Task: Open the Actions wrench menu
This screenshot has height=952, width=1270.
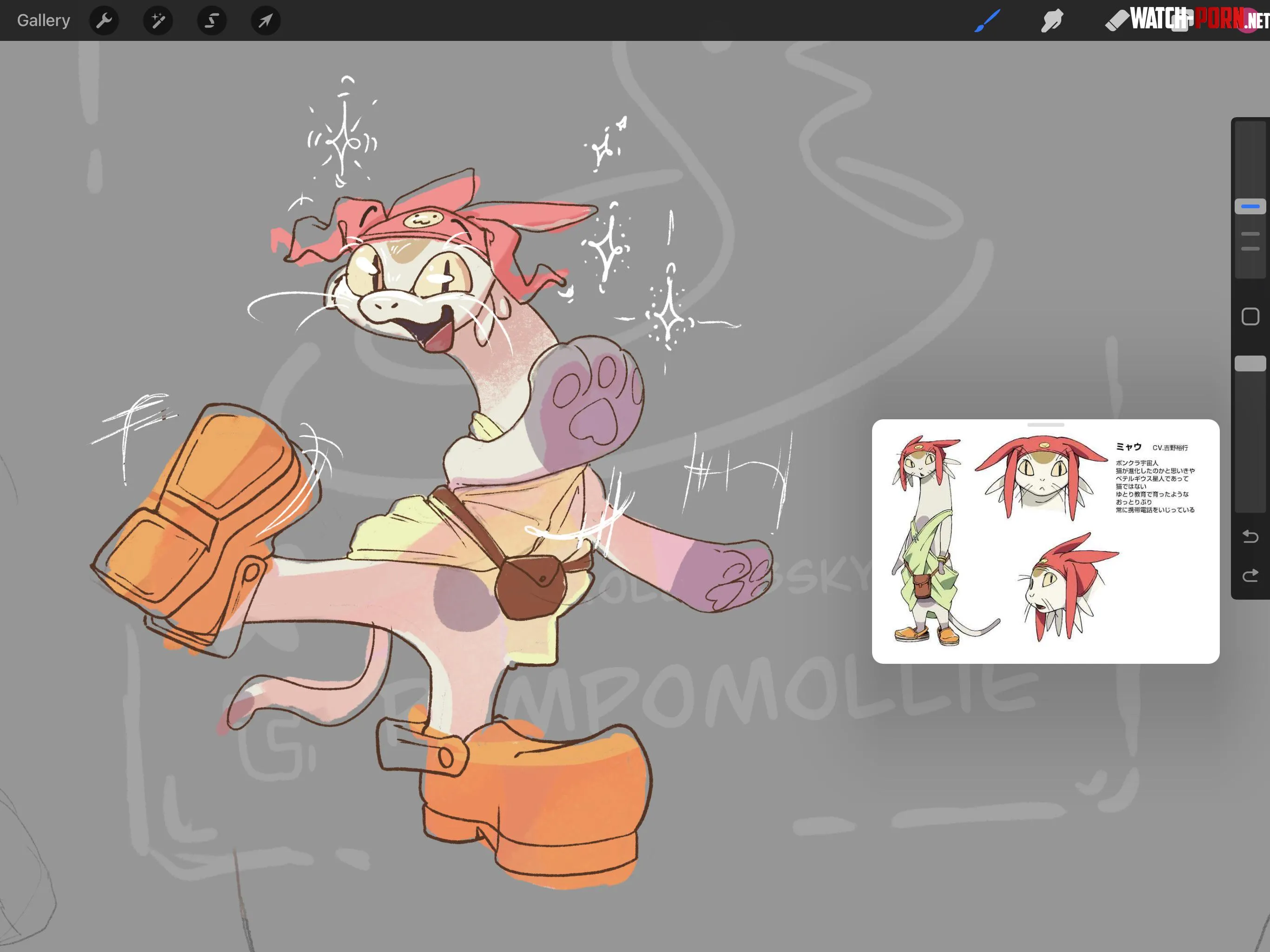Action: pos(104,20)
